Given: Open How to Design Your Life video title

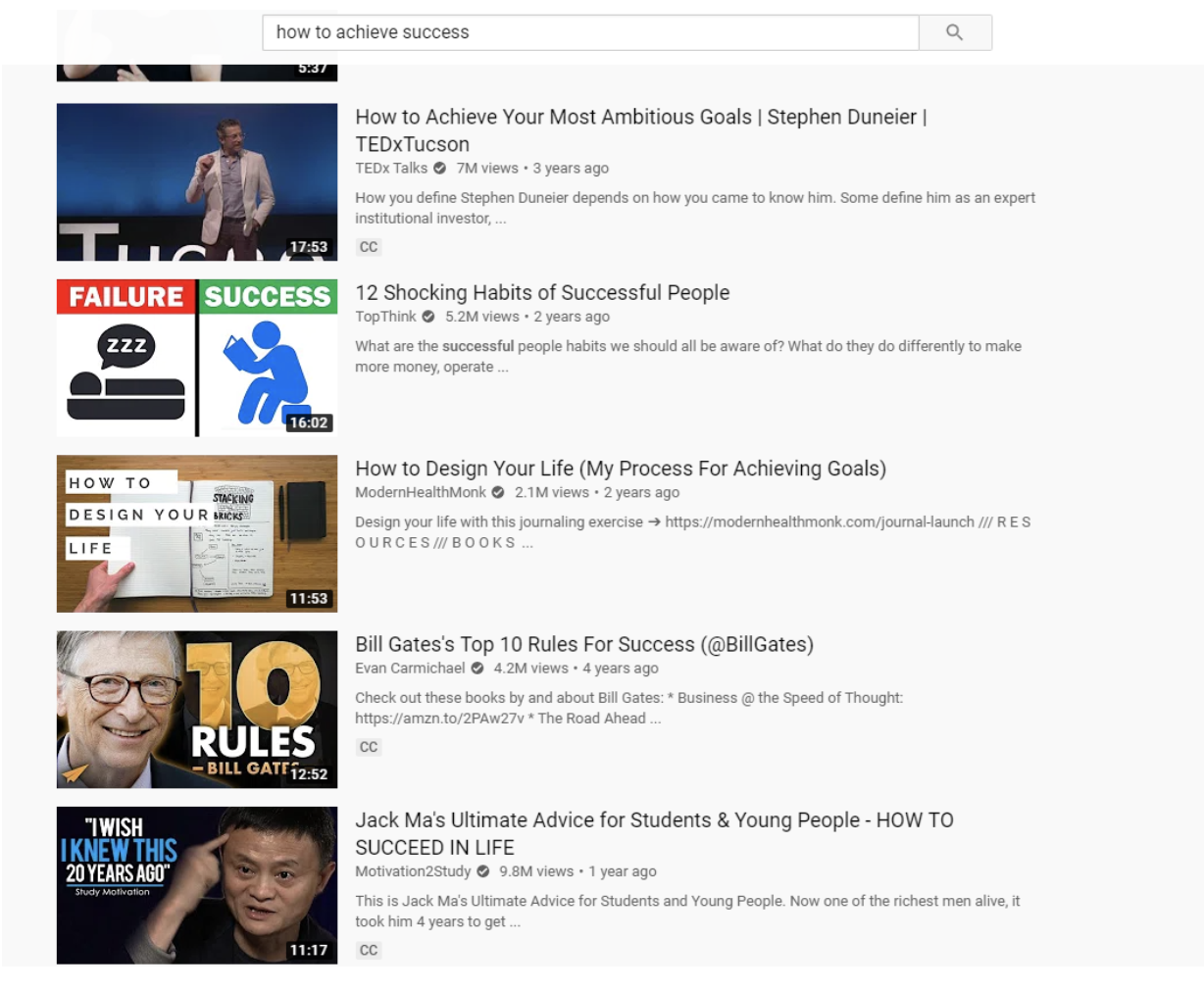Looking at the screenshot, I should tap(621, 469).
